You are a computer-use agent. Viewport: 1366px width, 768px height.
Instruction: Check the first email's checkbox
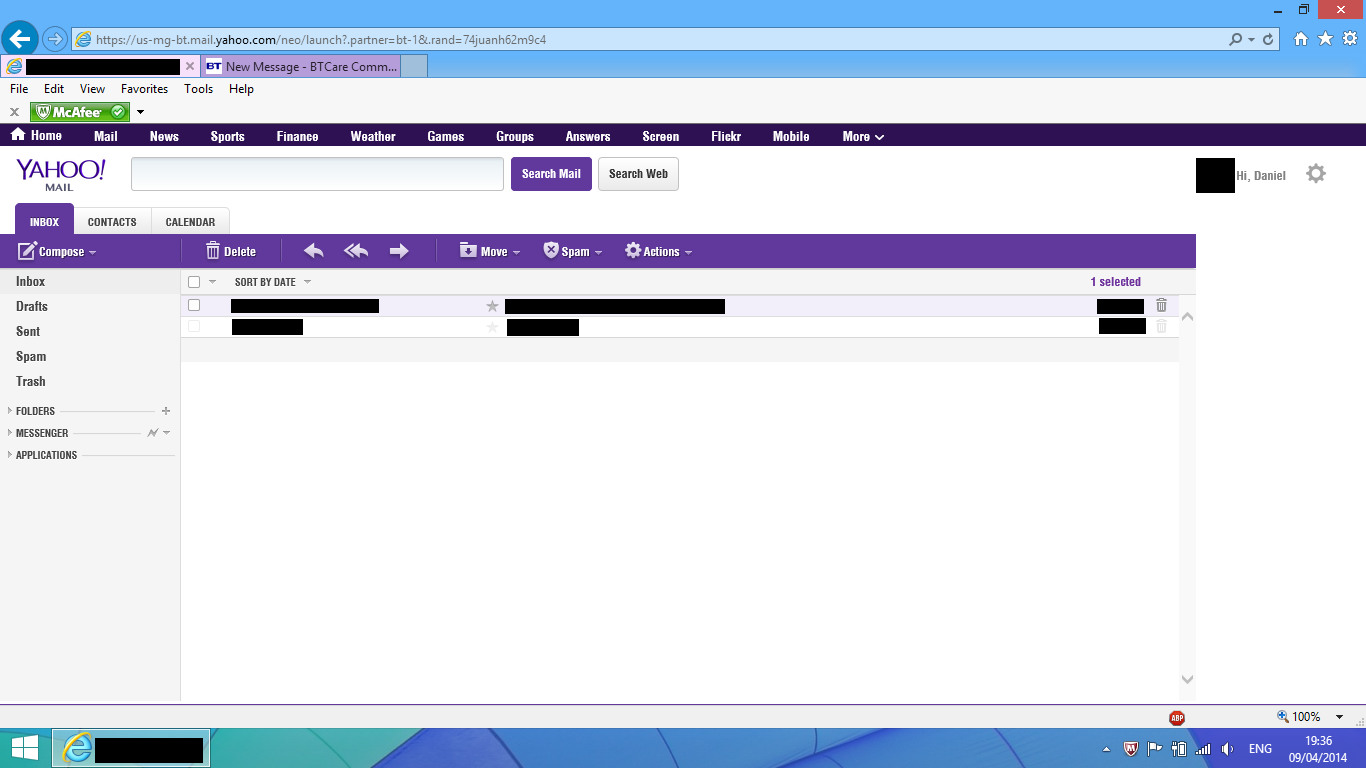(194, 305)
